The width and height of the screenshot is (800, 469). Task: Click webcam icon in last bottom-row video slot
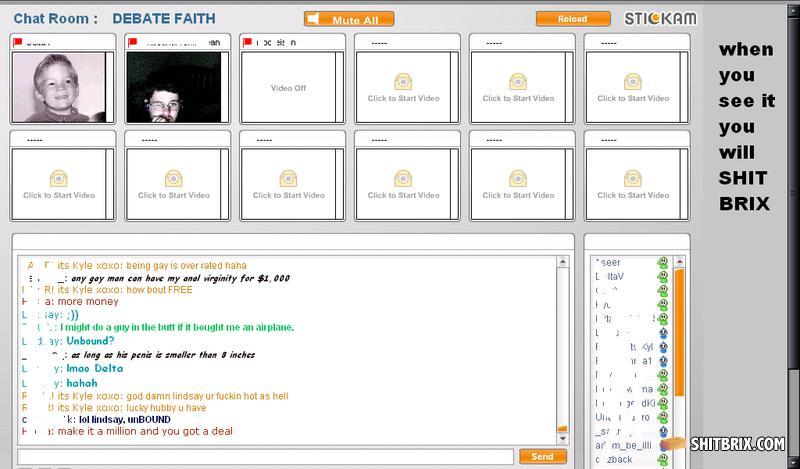tap(633, 179)
